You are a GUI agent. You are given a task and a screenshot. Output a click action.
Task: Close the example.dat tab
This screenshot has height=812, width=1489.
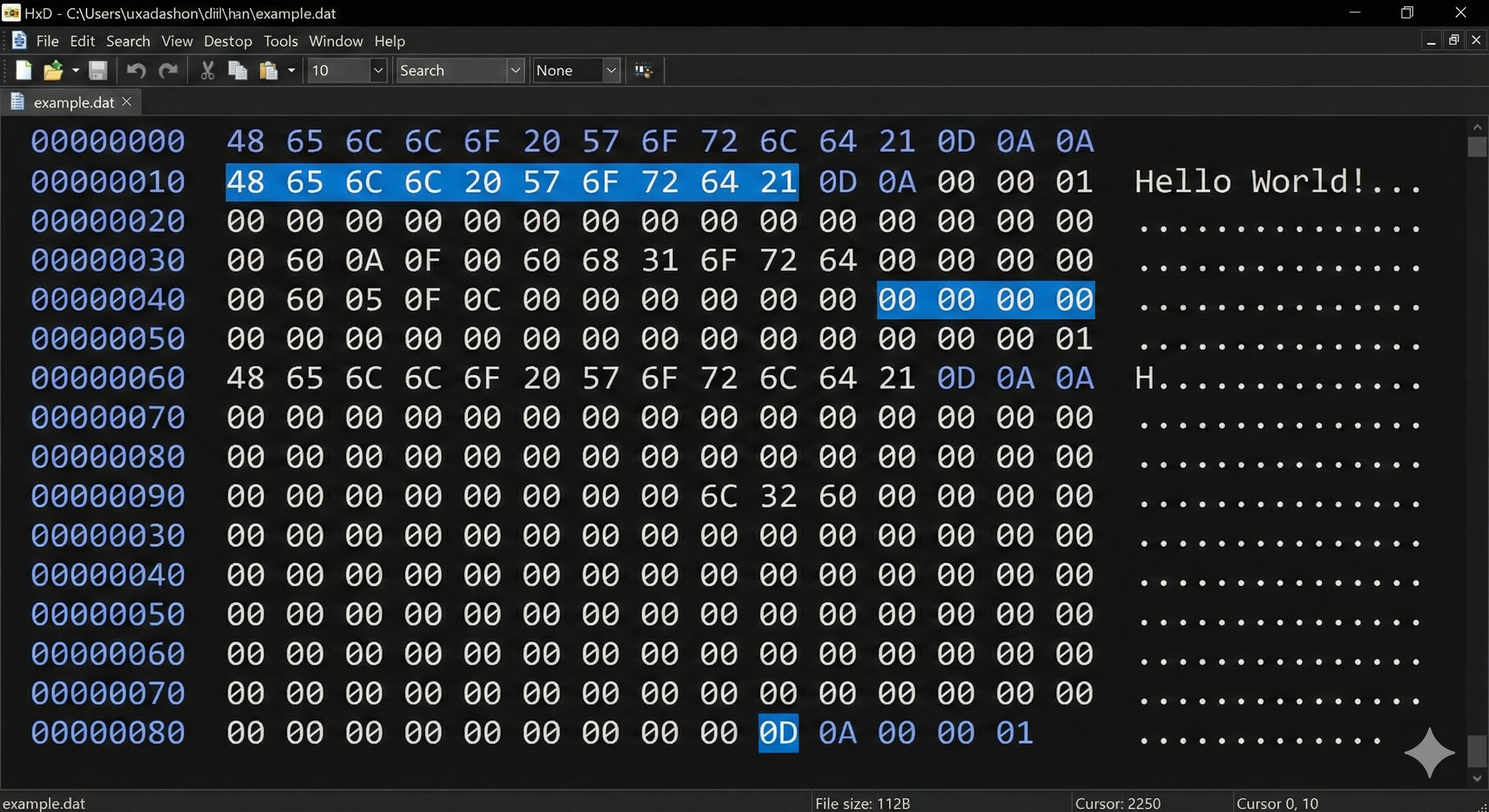pos(126,101)
